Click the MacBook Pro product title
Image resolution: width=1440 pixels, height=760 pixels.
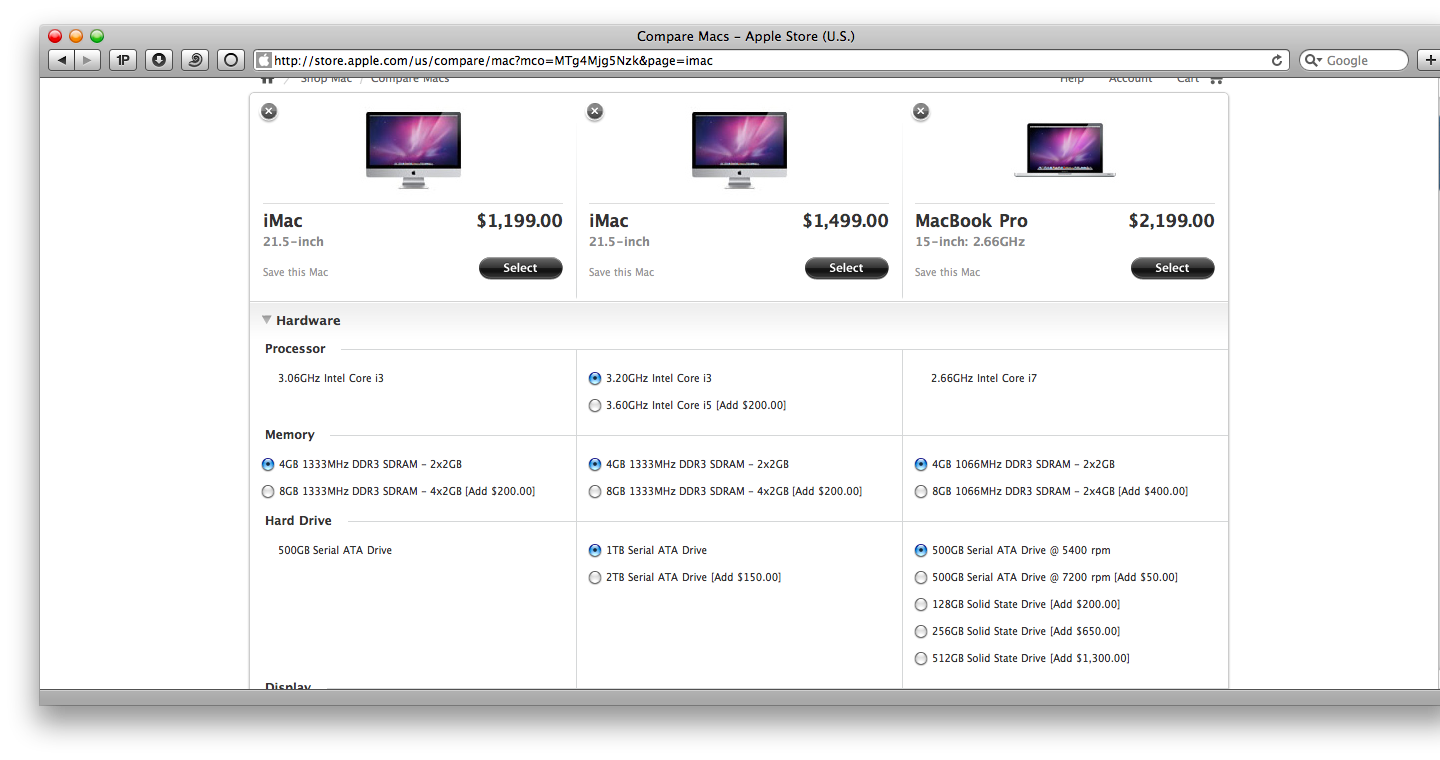click(x=971, y=221)
